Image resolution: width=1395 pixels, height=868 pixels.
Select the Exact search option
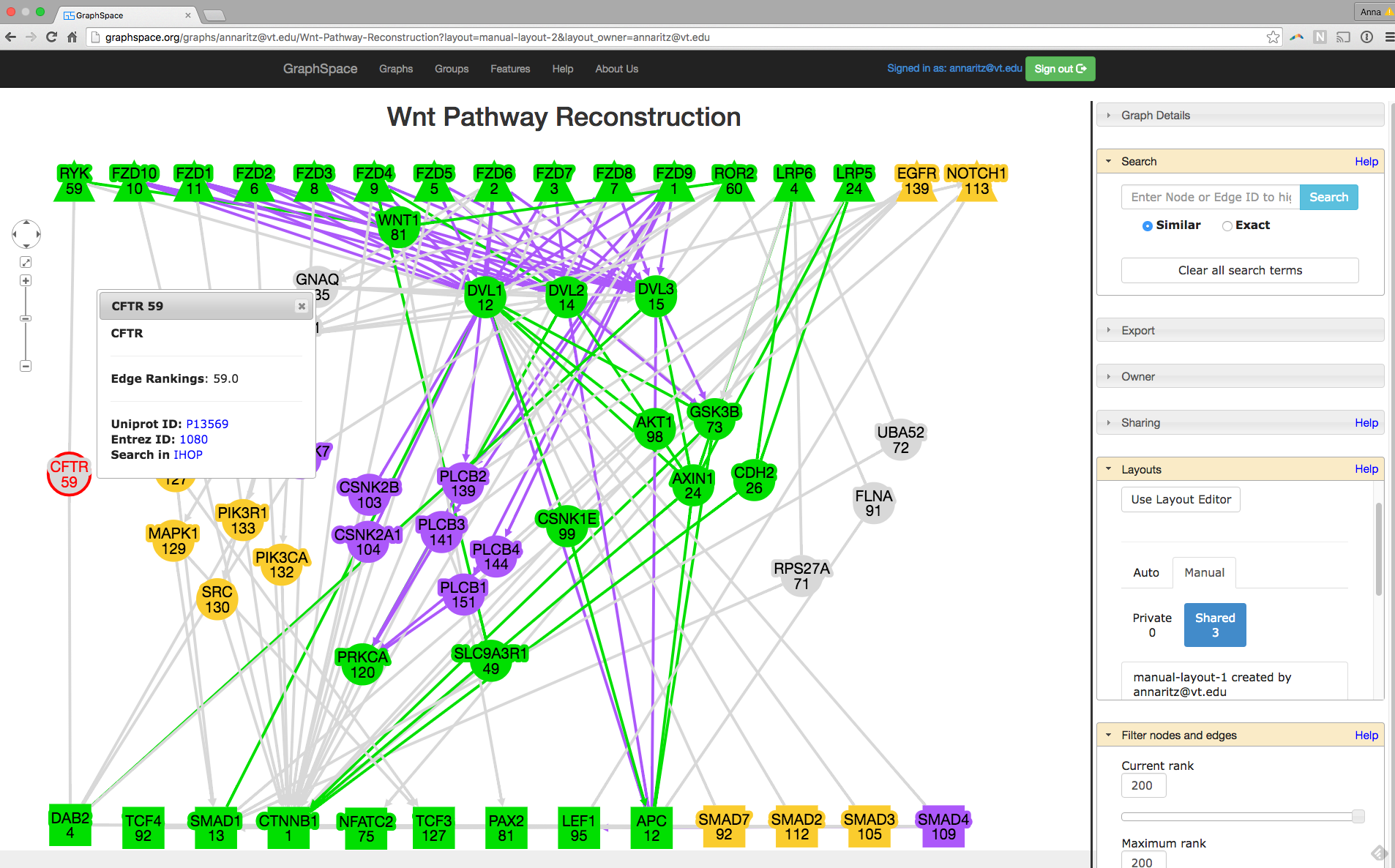[x=1227, y=226]
